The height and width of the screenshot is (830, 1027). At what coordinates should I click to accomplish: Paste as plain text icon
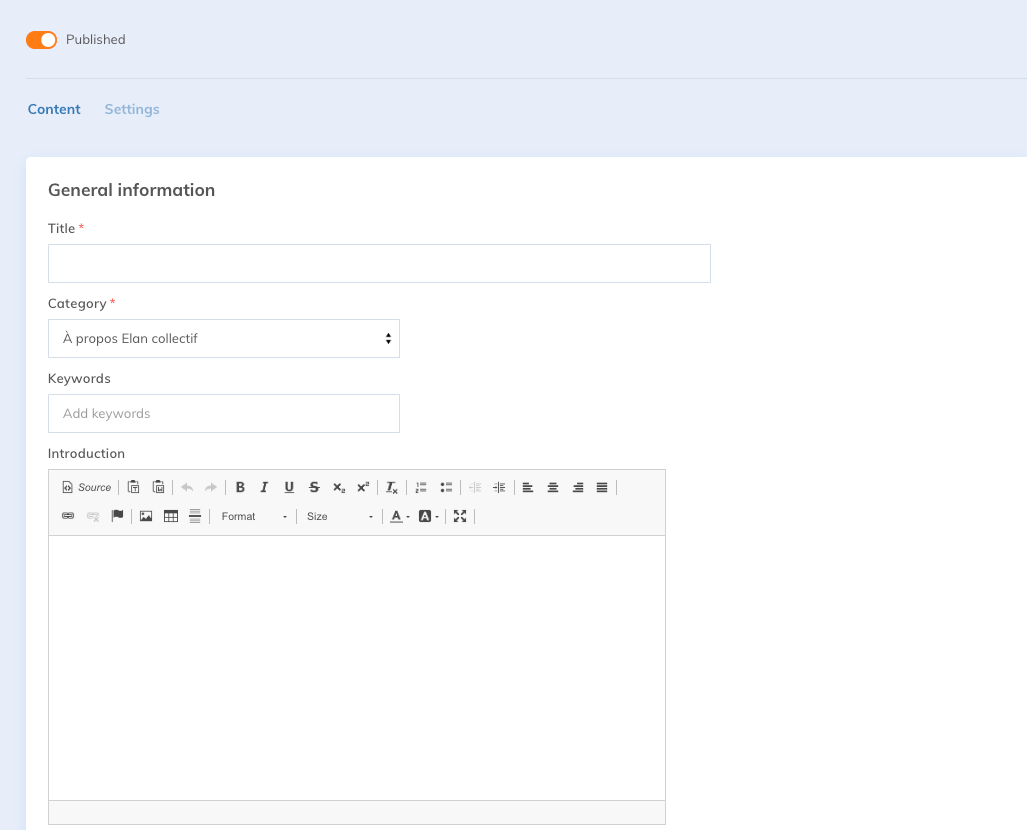click(134, 487)
